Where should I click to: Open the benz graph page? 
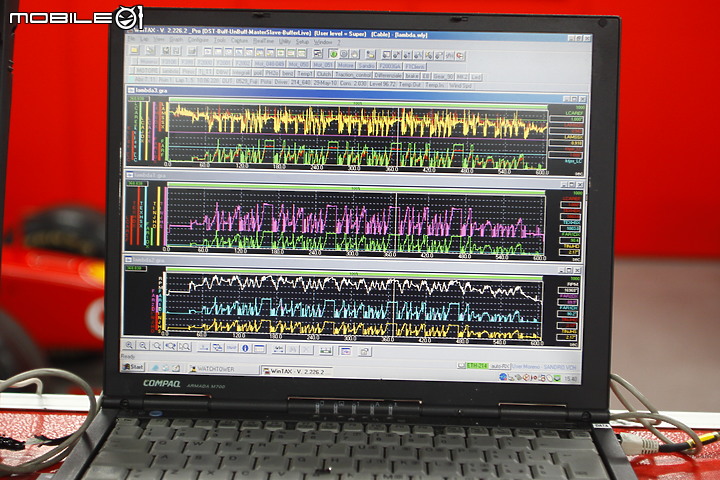click(287, 73)
